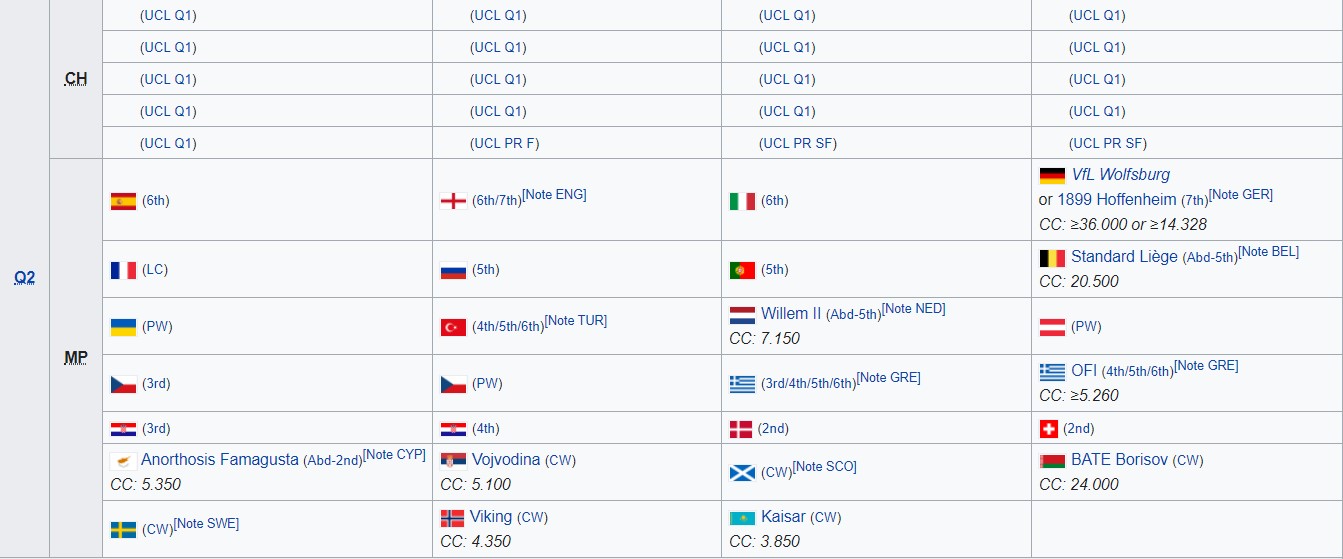Click the Switzerland flag icon
The height and width of the screenshot is (559, 1343).
tap(1048, 429)
